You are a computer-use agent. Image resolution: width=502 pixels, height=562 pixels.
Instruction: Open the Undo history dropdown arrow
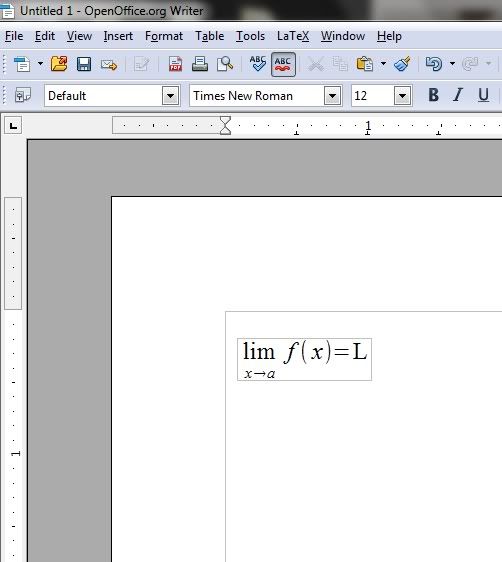[452, 64]
